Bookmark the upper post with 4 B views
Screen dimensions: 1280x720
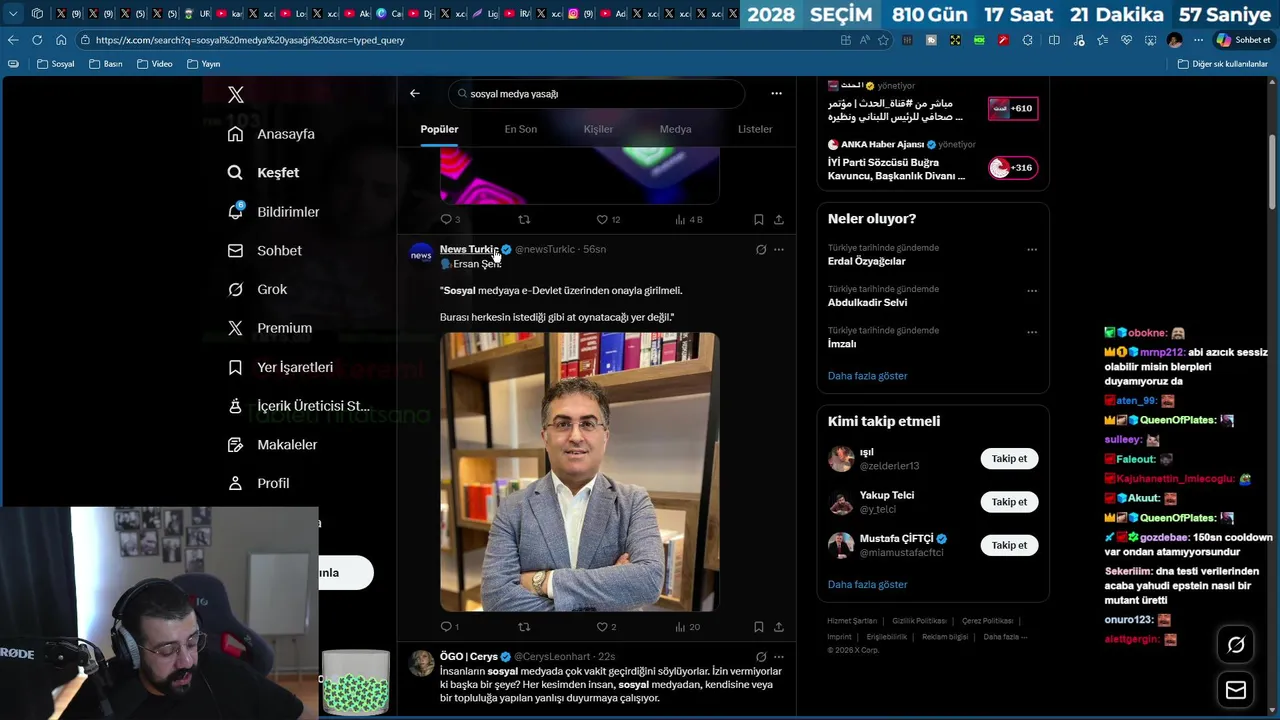click(x=759, y=219)
